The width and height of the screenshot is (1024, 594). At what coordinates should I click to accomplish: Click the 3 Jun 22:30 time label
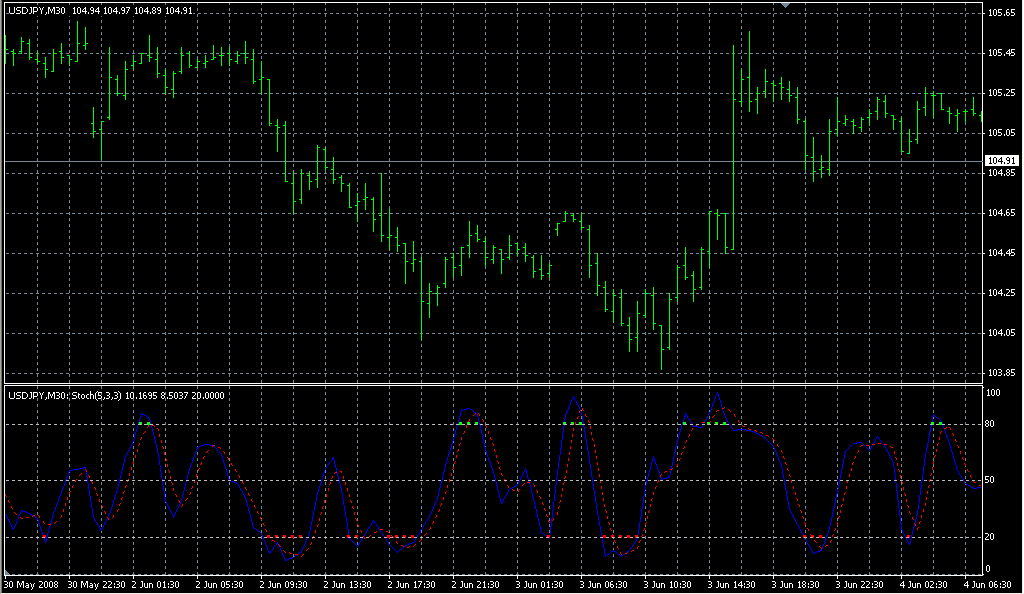tap(860, 584)
